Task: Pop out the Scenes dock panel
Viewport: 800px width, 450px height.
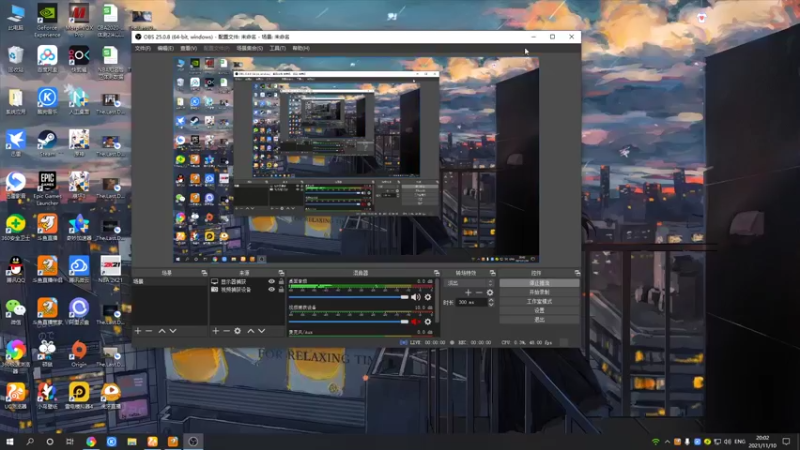Action: pos(204,273)
